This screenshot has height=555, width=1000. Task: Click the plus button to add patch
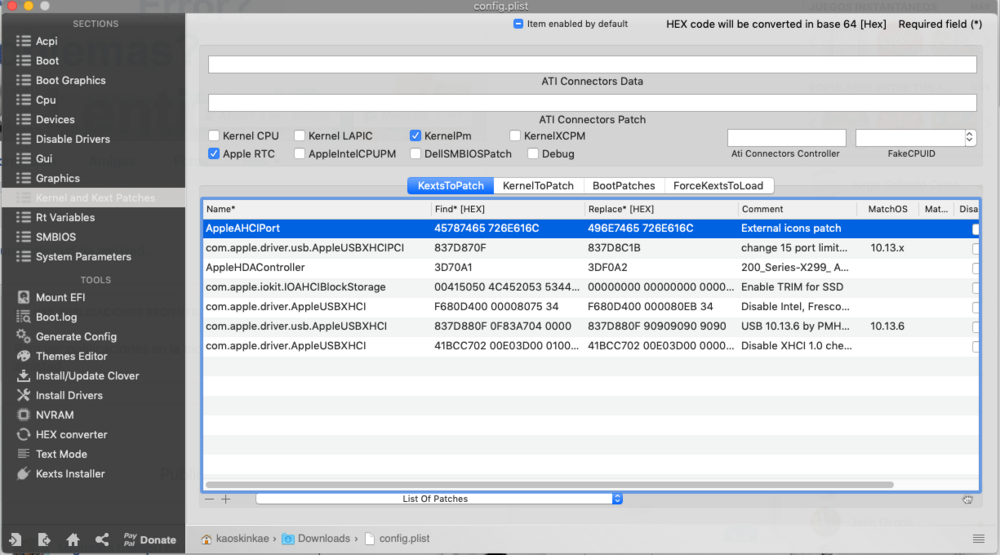point(226,498)
